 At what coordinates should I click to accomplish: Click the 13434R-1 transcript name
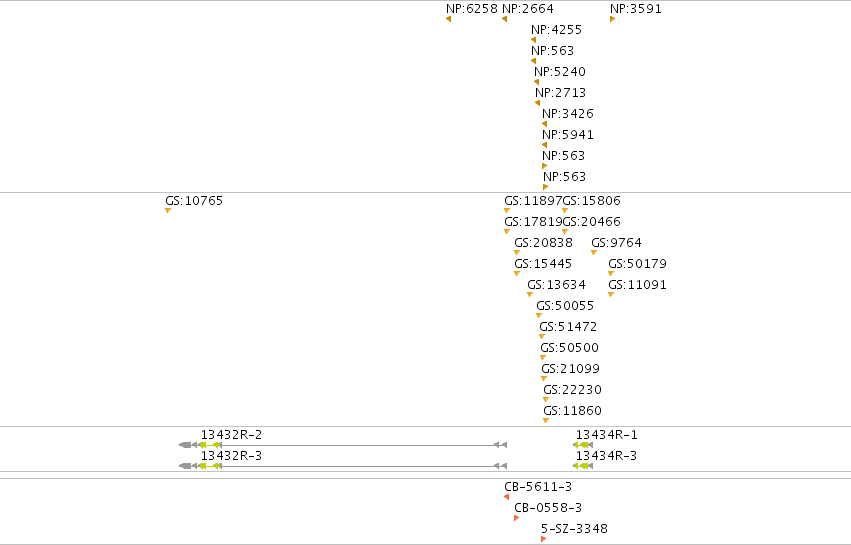[607, 435]
